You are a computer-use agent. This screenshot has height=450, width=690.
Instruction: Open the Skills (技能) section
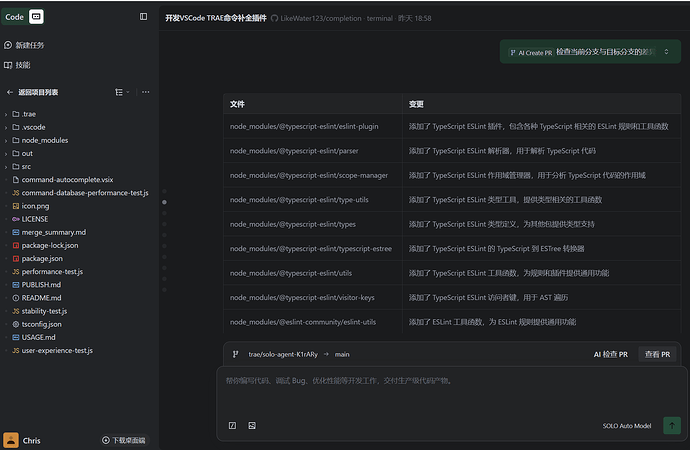pos(18,65)
